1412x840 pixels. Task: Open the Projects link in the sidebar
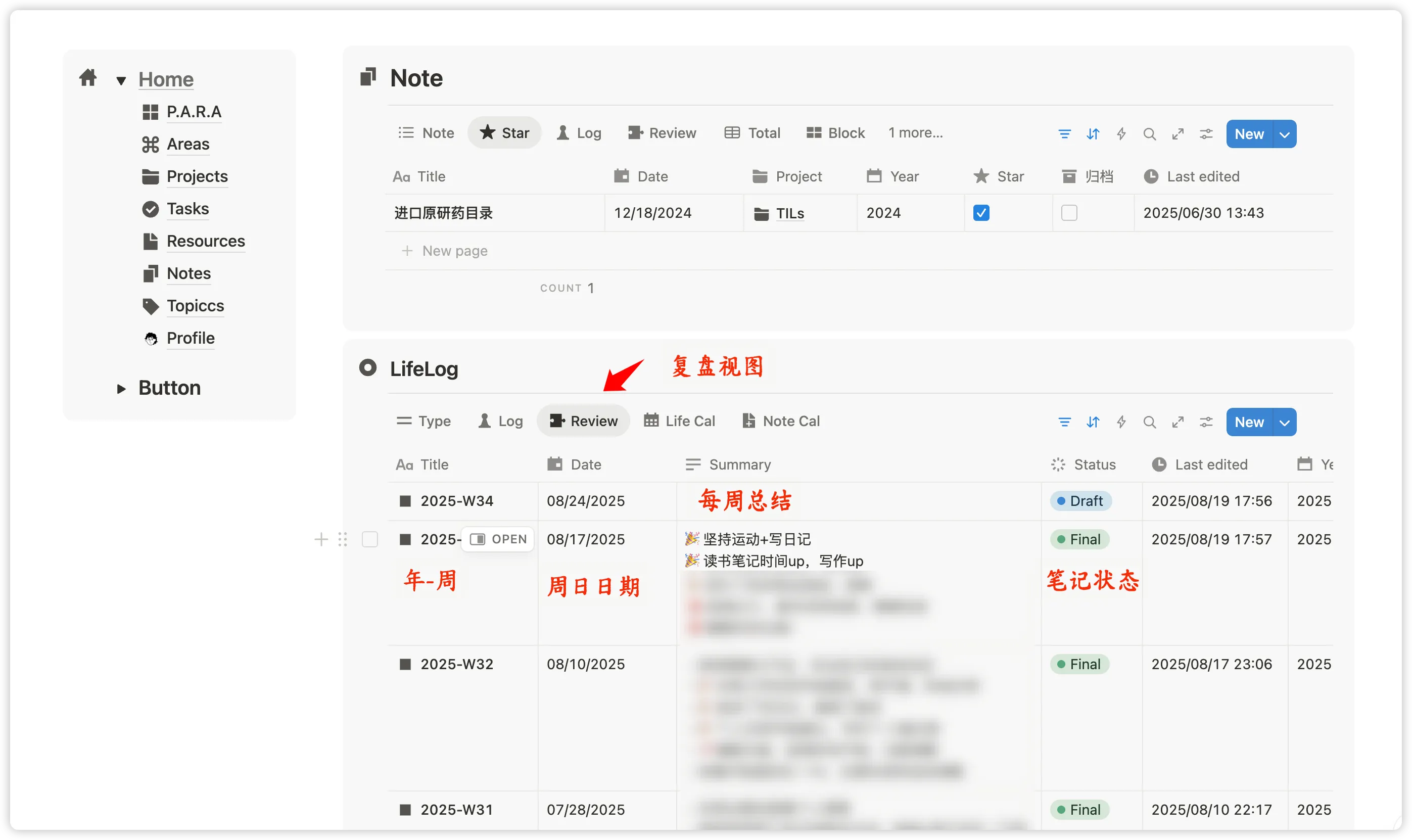(197, 176)
